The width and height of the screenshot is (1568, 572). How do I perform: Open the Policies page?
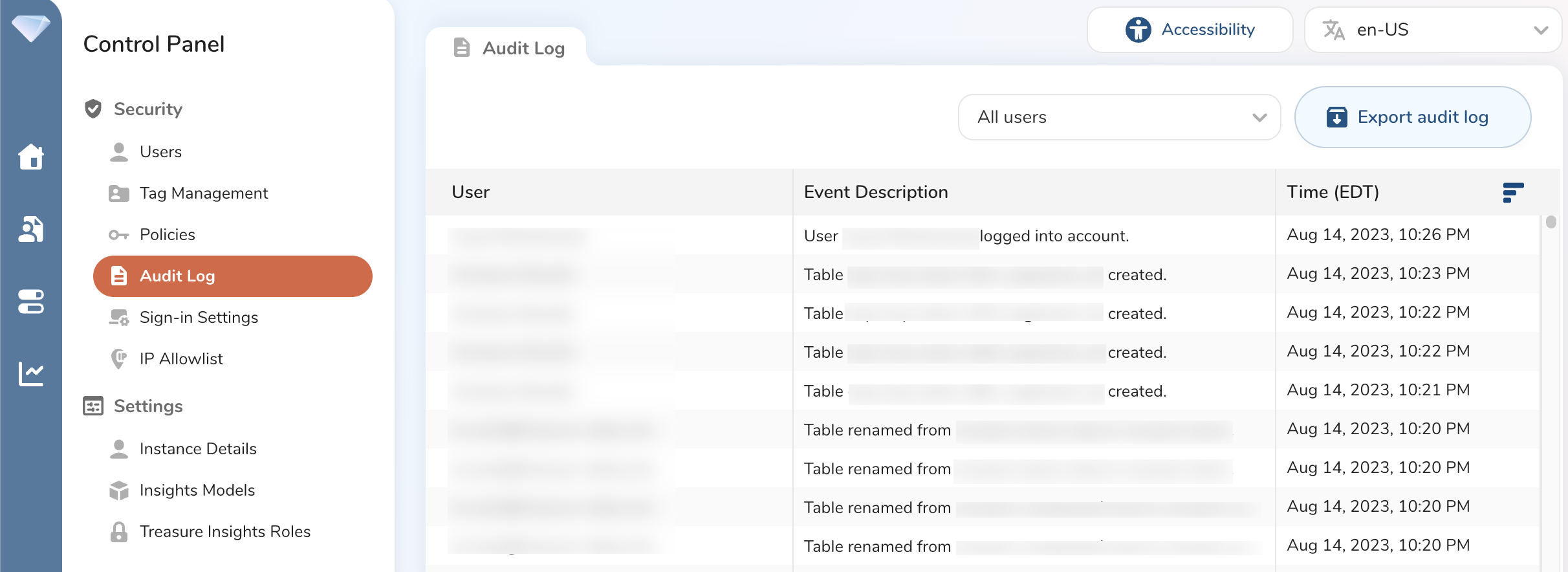coord(167,234)
